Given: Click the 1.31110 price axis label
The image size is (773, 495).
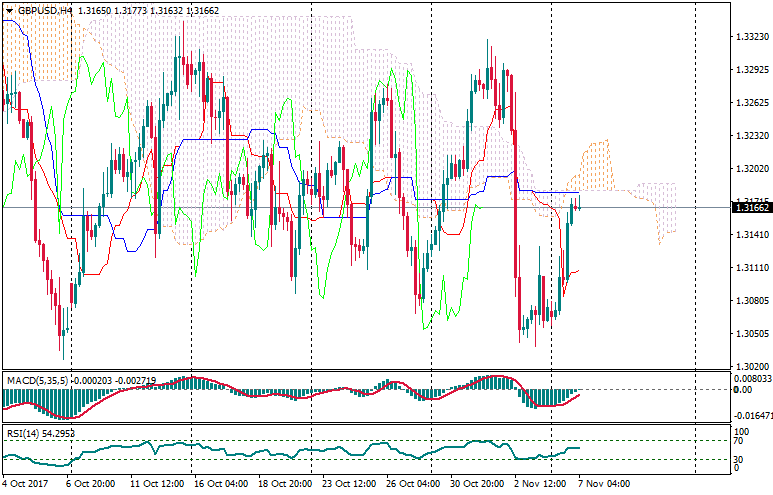Looking at the screenshot, I should tap(749, 268).
